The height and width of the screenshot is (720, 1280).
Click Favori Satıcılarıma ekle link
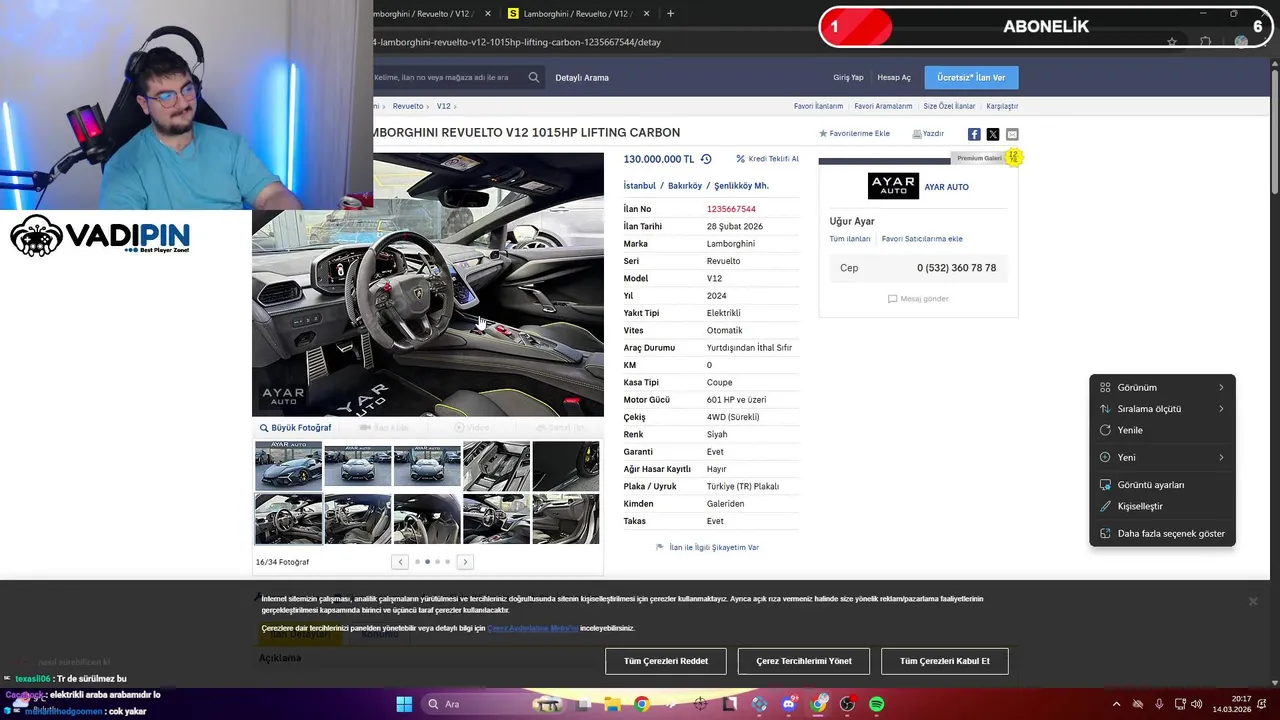[922, 239]
